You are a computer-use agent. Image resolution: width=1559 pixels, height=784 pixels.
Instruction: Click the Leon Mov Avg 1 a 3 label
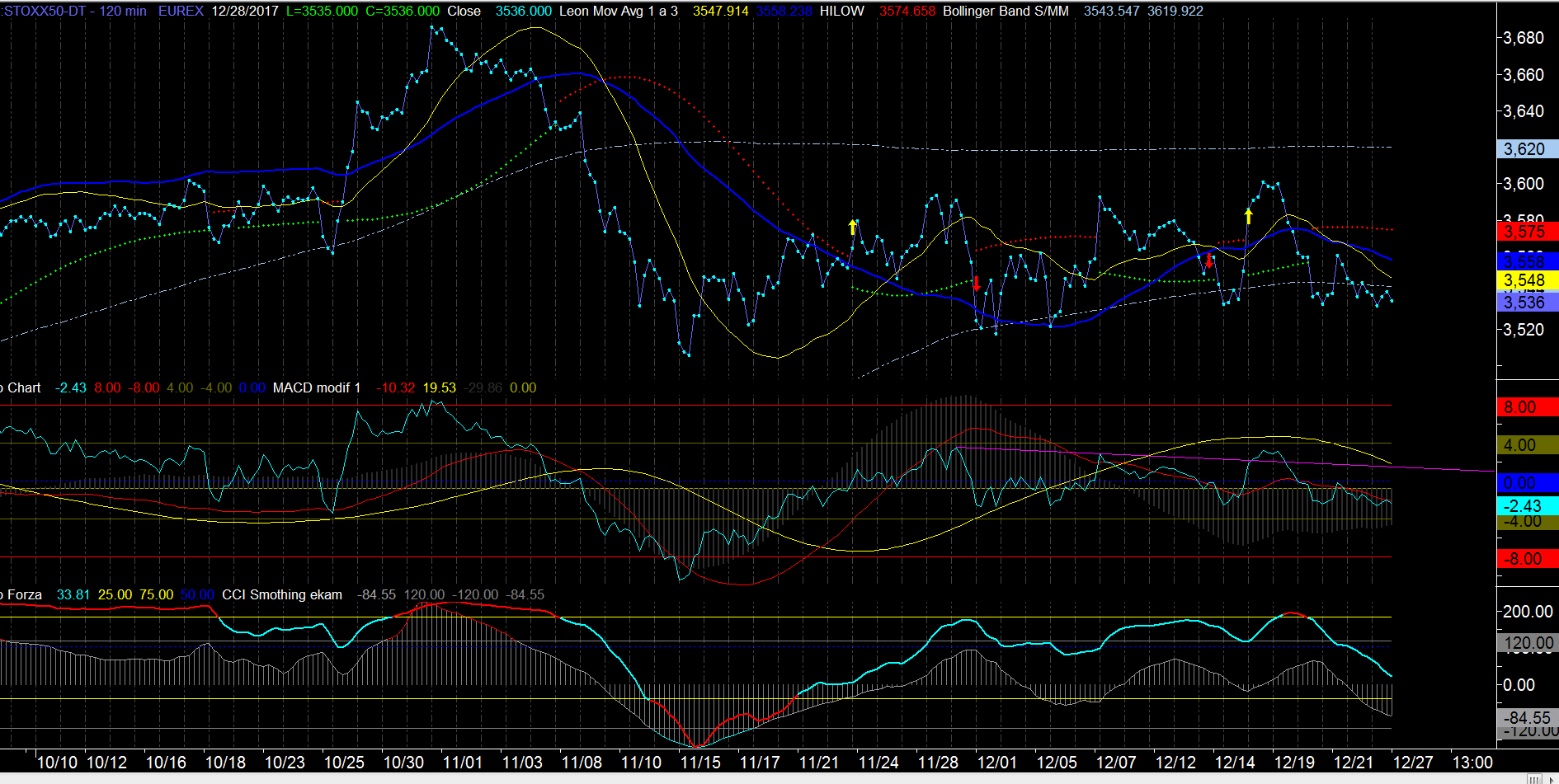(x=619, y=11)
